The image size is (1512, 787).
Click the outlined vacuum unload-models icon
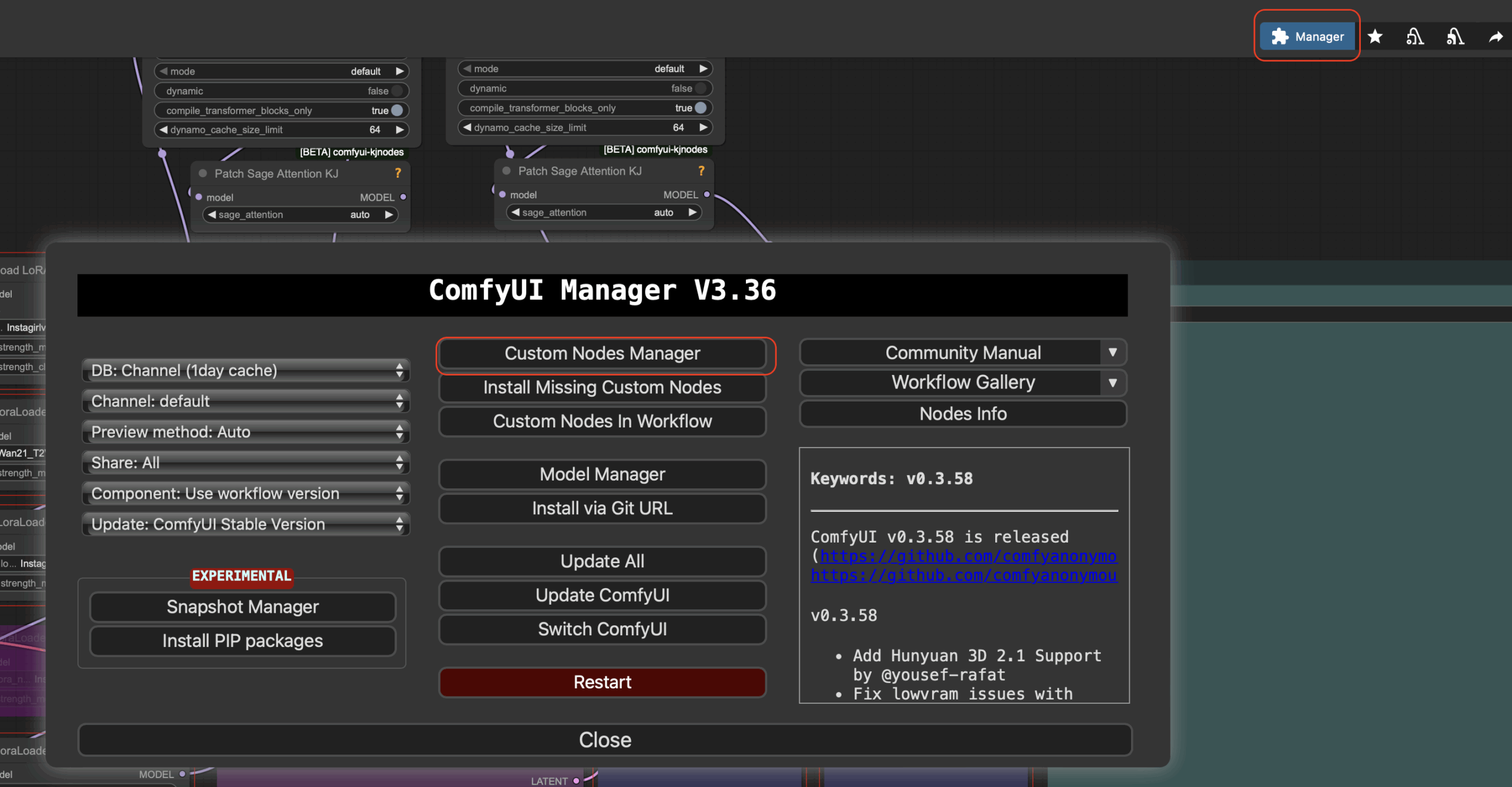1415,37
